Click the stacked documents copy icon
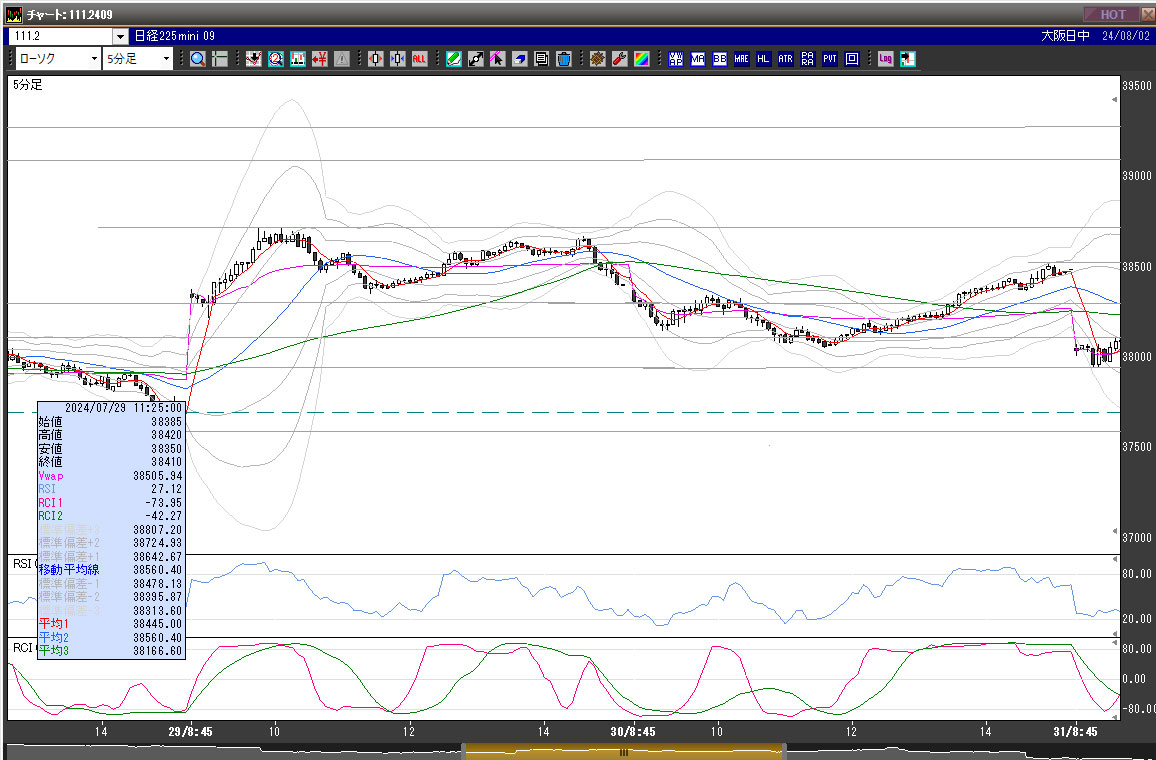 (542, 59)
